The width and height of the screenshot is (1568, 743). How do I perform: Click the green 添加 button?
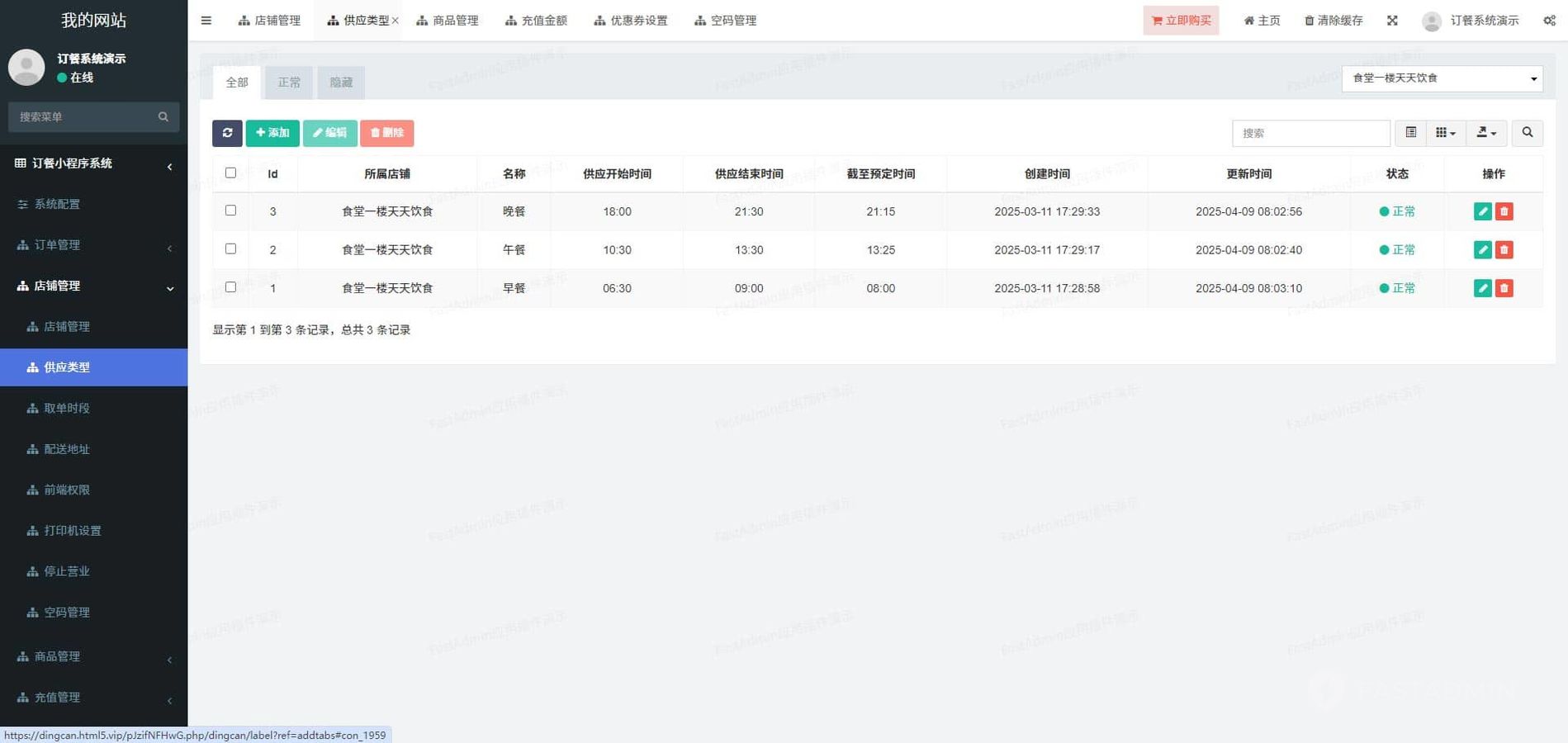[x=272, y=133]
